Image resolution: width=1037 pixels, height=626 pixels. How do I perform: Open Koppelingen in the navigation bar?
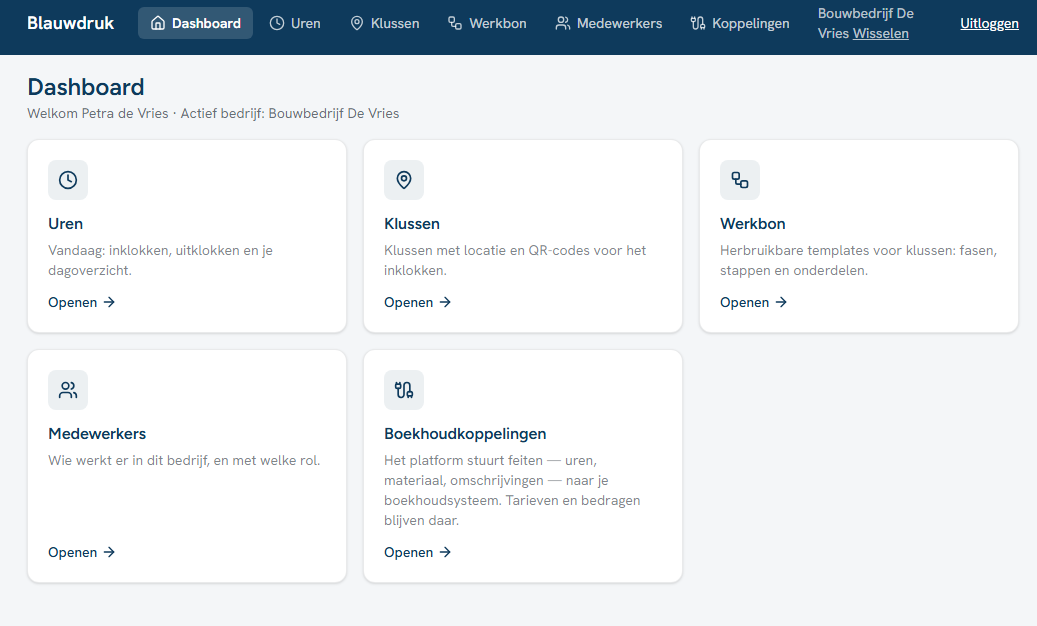pyautogui.click(x=739, y=23)
